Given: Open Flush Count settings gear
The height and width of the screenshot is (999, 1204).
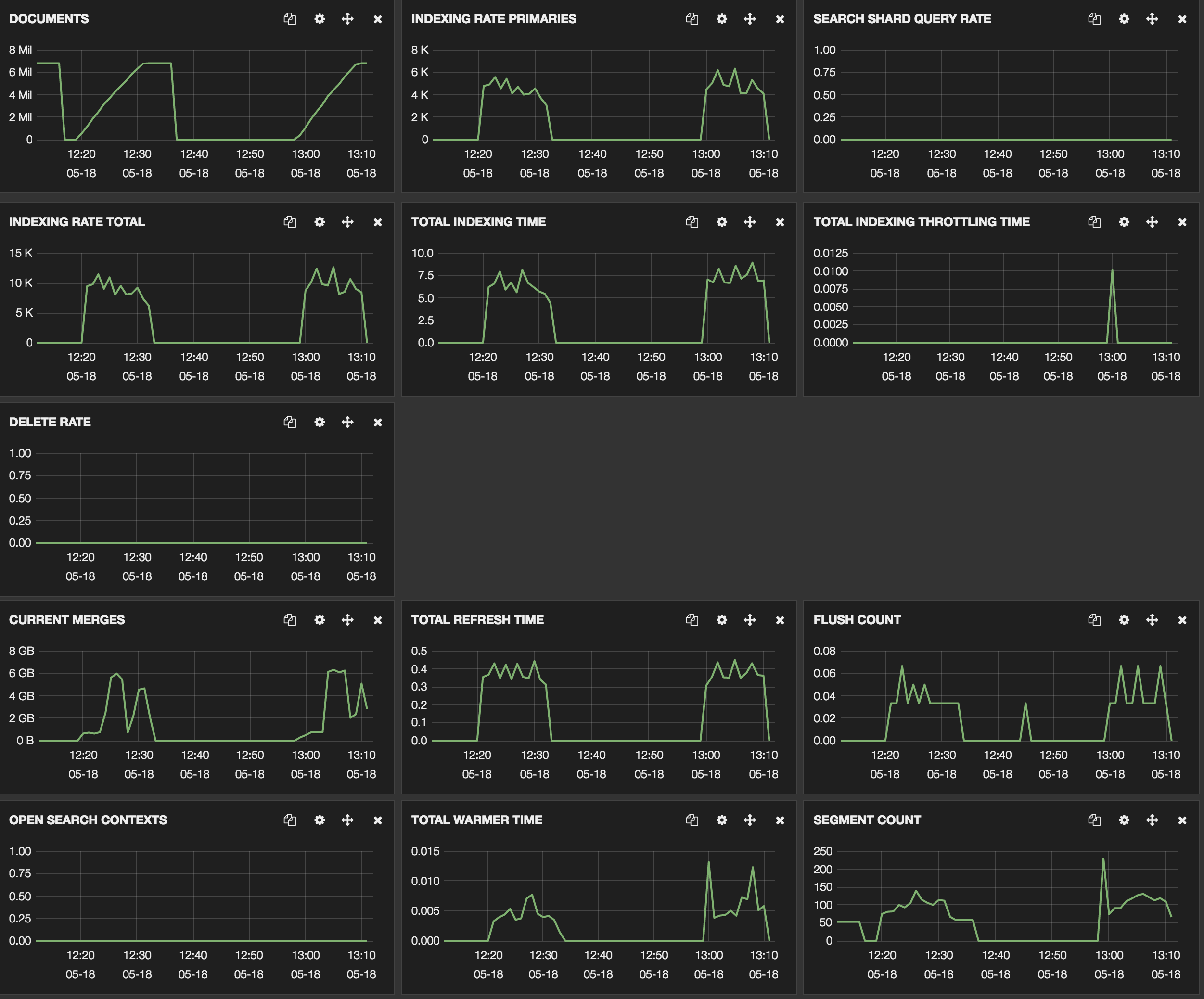Looking at the screenshot, I should pyautogui.click(x=1124, y=620).
